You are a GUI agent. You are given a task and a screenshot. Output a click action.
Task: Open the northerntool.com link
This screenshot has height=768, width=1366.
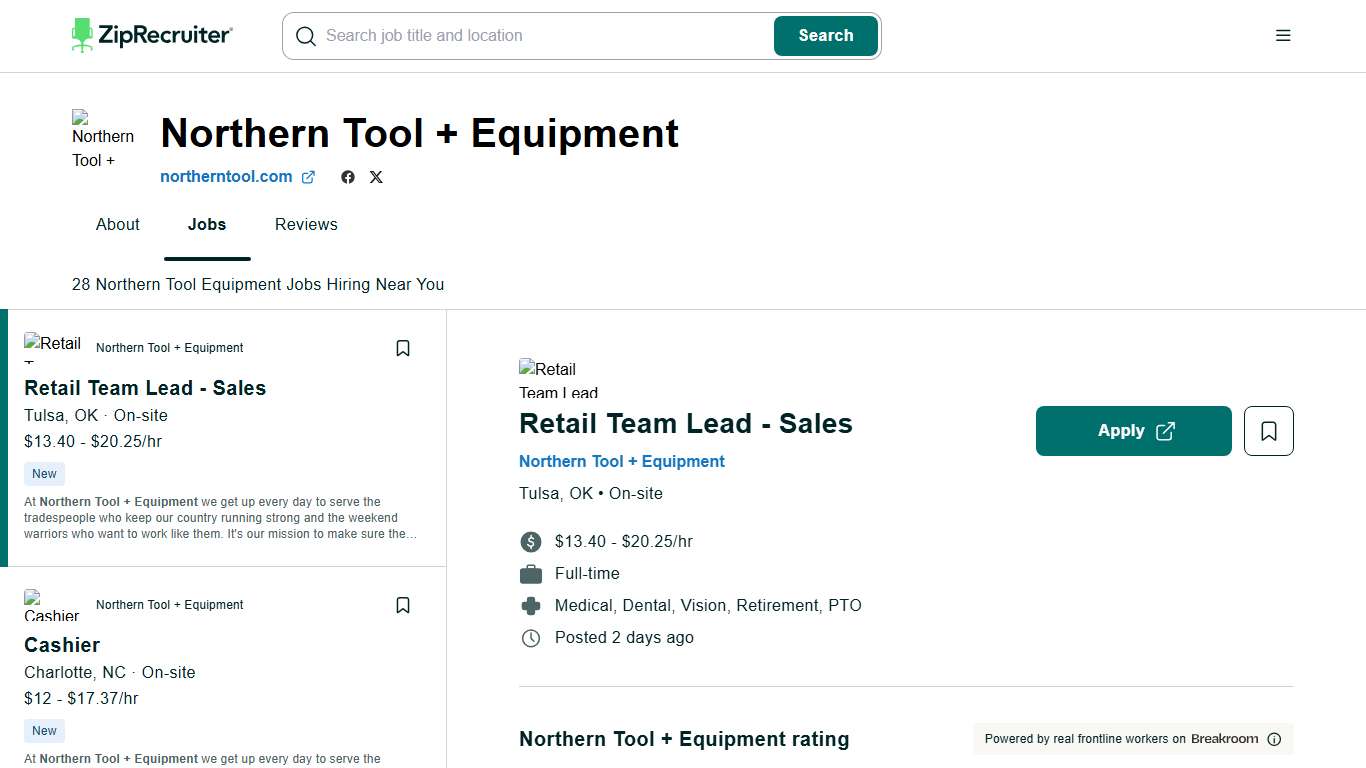coord(226,176)
